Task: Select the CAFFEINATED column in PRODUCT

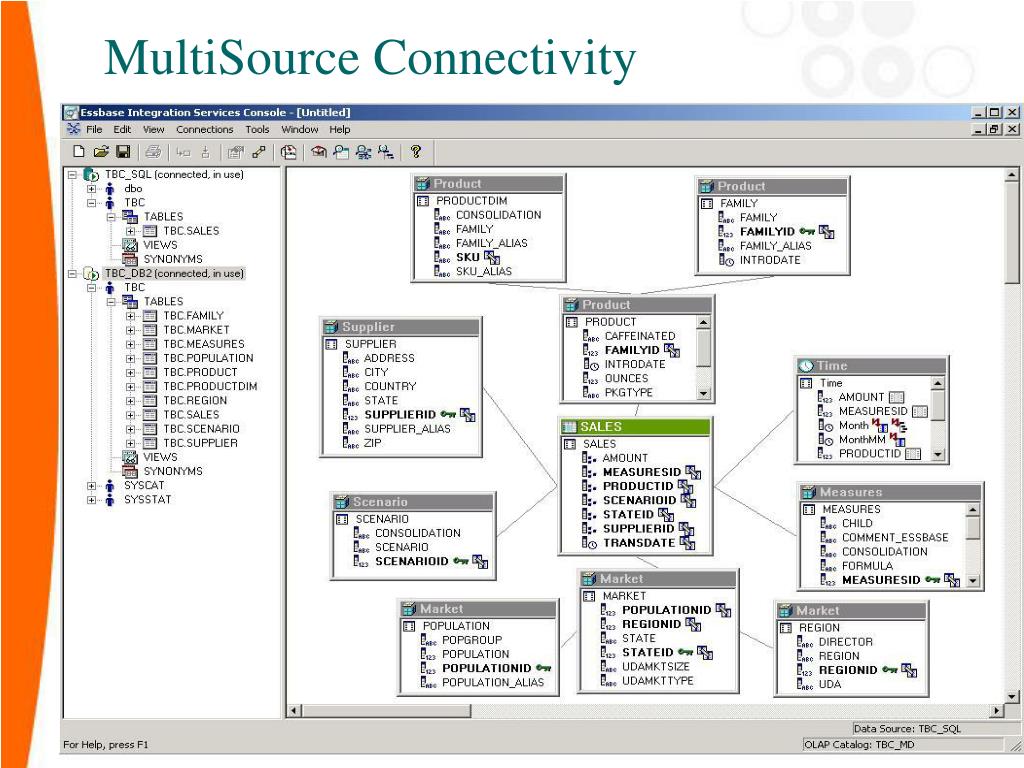Action: (x=640, y=336)
